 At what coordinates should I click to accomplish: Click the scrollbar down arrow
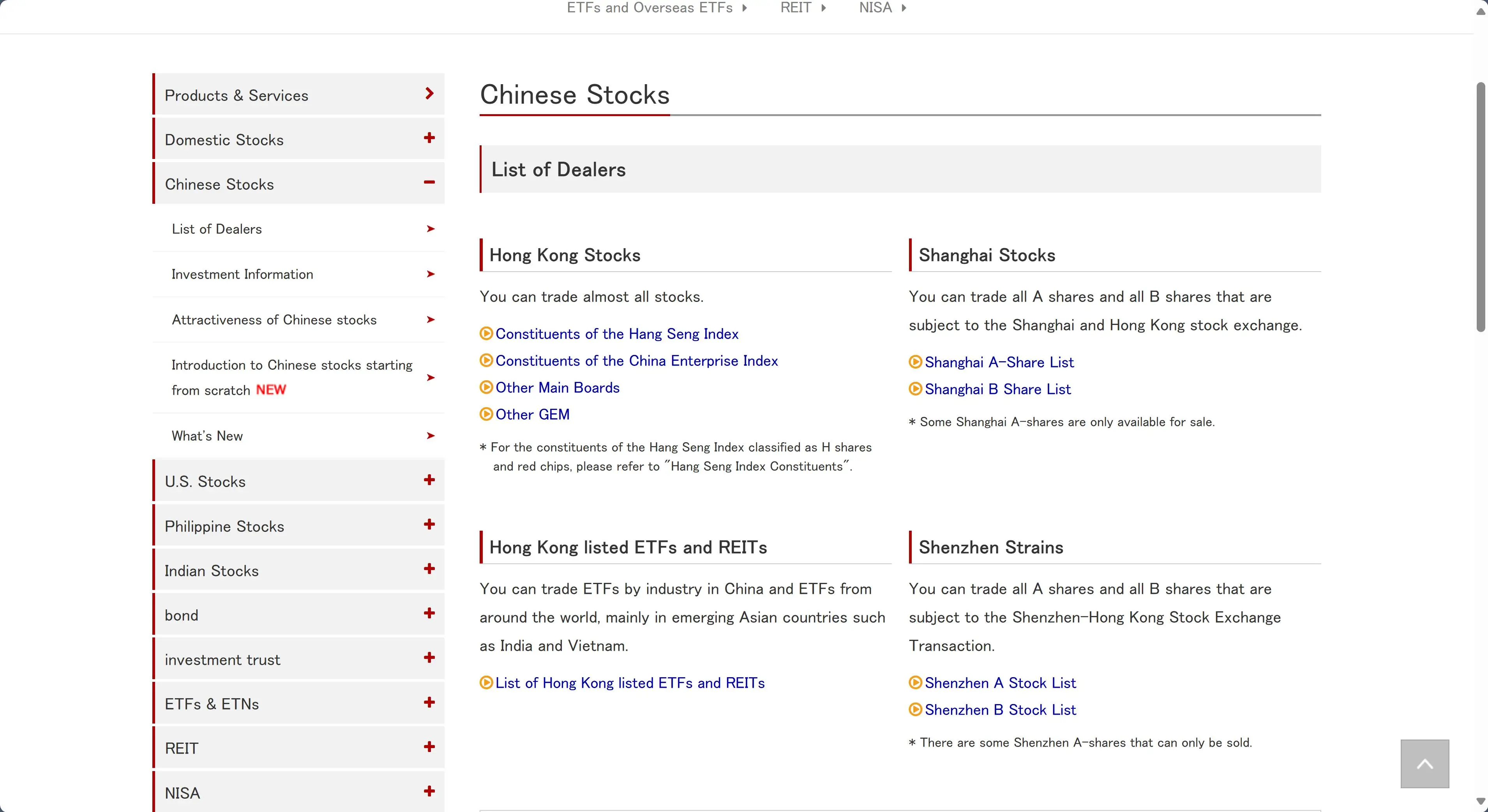point(1481,801)
